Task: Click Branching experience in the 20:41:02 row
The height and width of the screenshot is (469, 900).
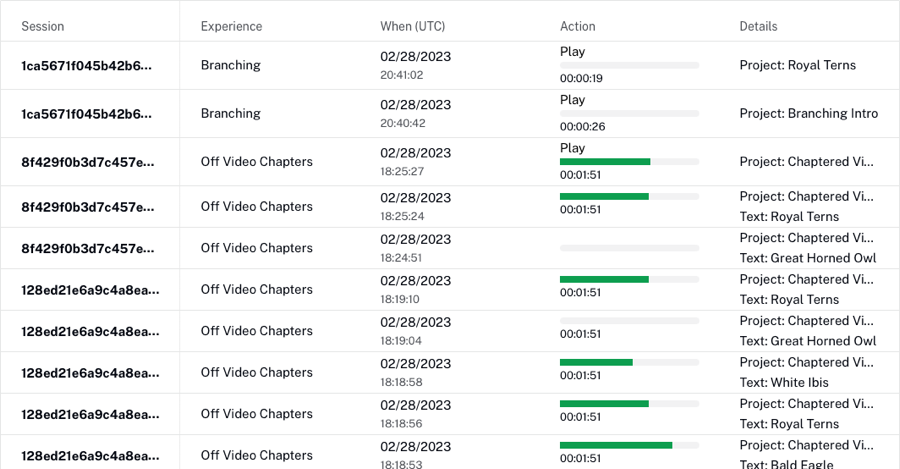Action: (230, 66)
